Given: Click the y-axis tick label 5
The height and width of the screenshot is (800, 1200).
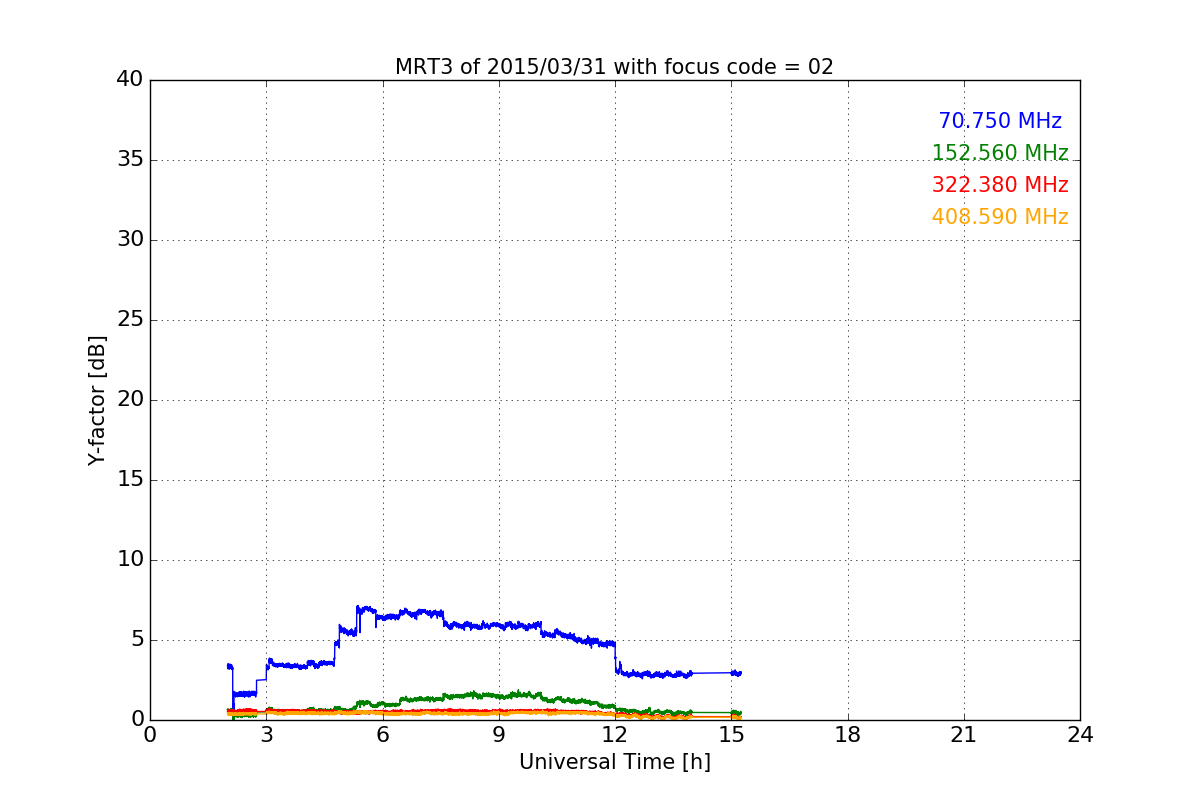Looking at the screenshot, I should coord(136,640).
